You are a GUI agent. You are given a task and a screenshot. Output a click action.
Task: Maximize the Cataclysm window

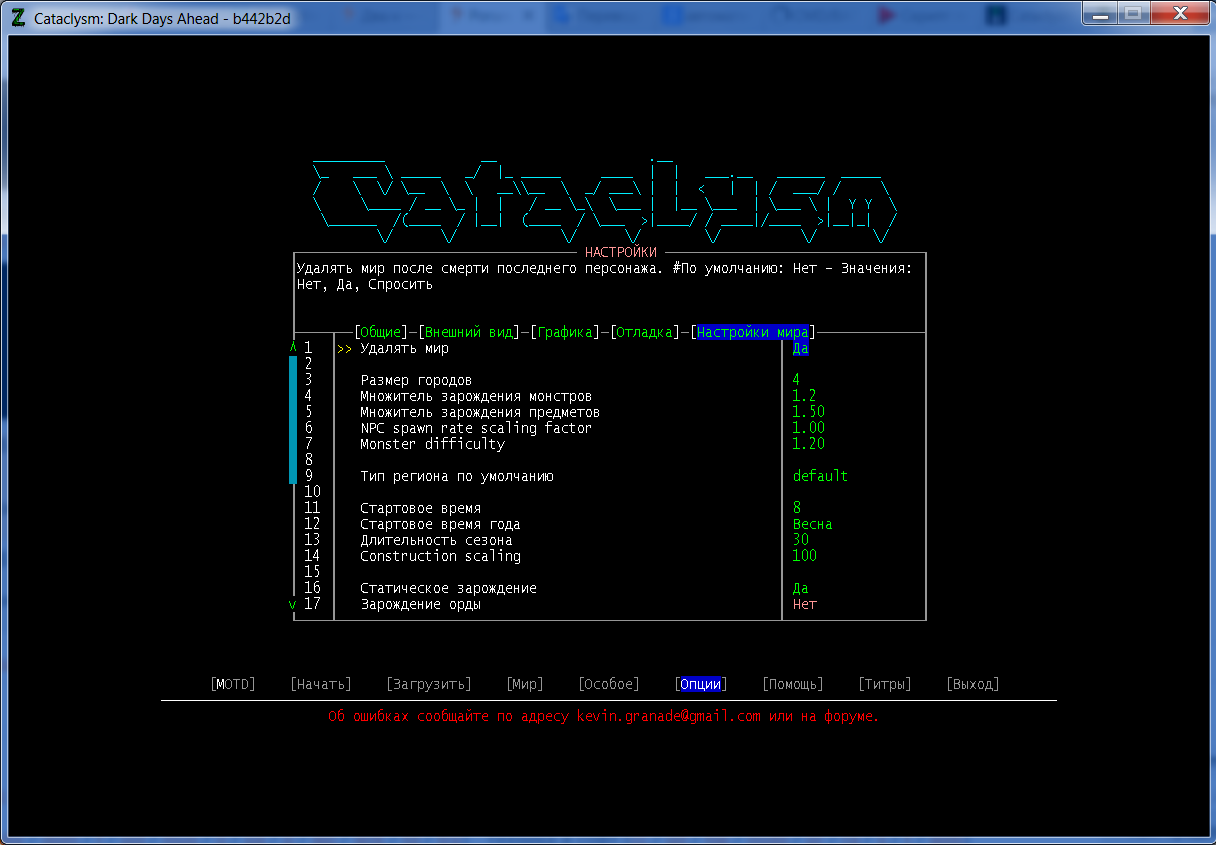click(1131, 13)
